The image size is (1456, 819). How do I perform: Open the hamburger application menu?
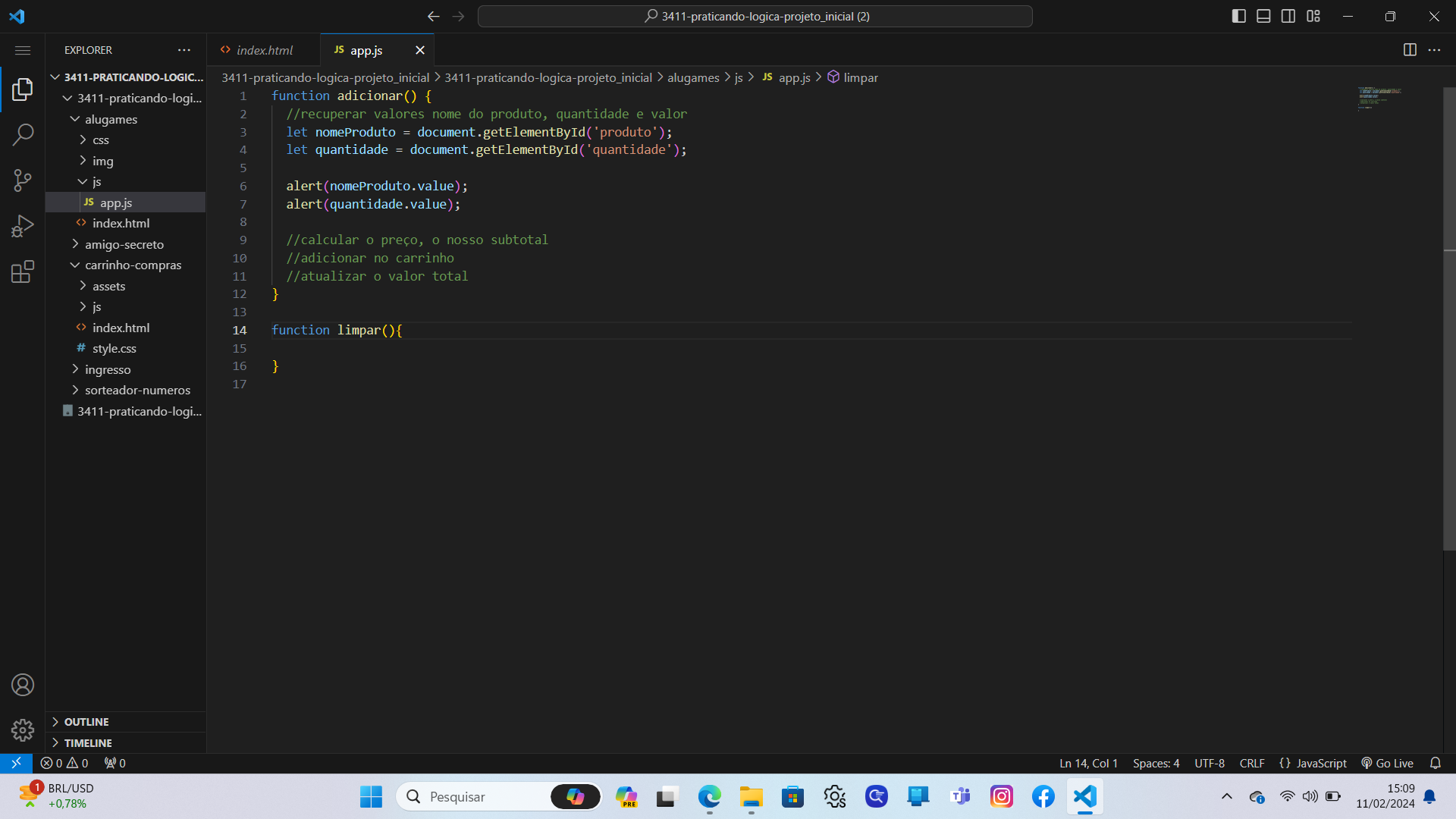click(23, 50)
